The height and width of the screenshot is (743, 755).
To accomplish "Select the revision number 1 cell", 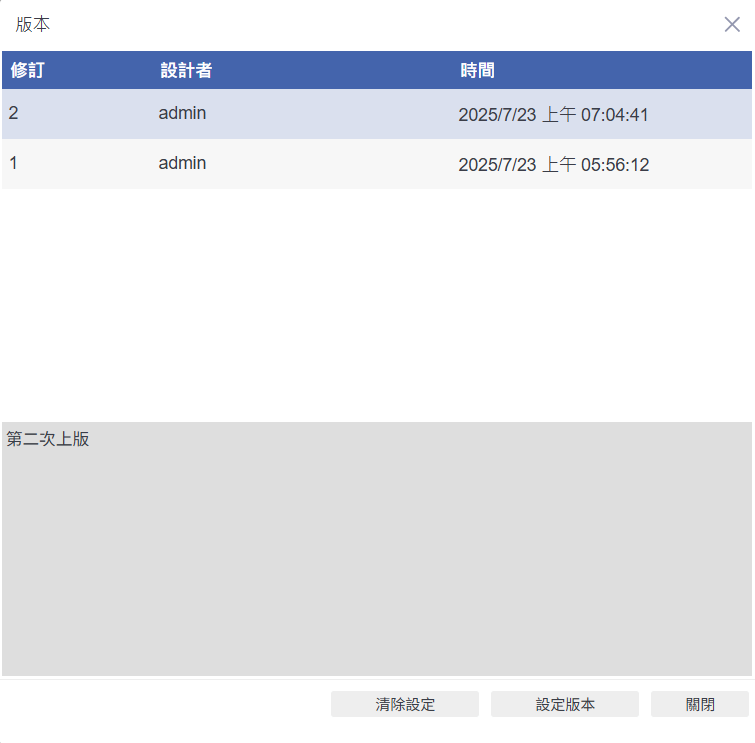I will click(14, 163).
